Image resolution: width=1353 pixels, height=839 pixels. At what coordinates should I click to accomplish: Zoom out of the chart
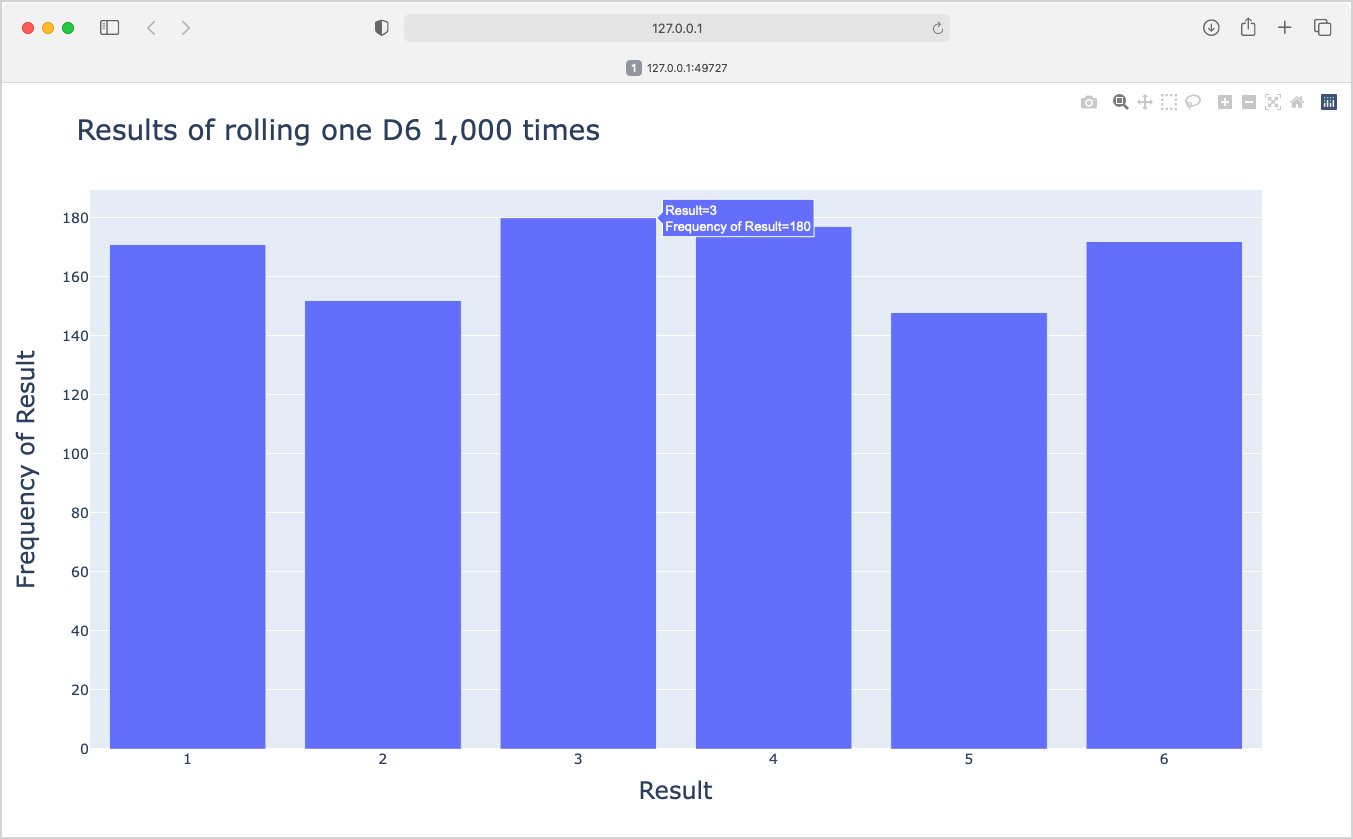[1248, 101]
